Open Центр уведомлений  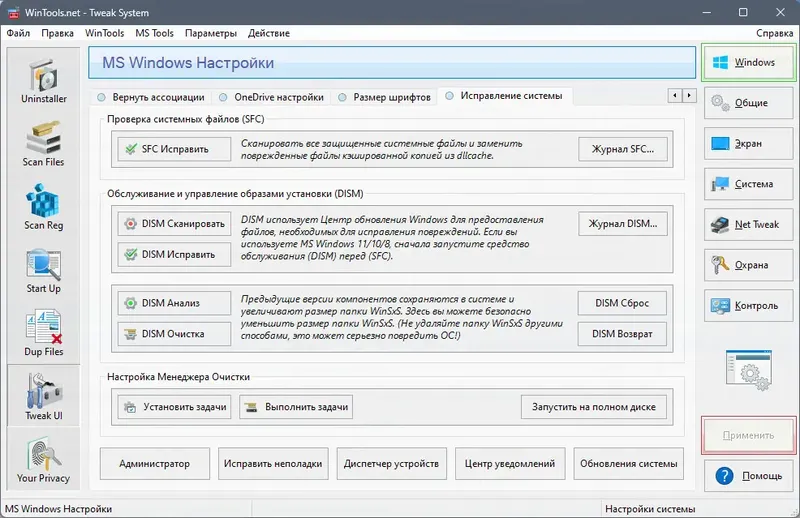(x=510, y=463)
